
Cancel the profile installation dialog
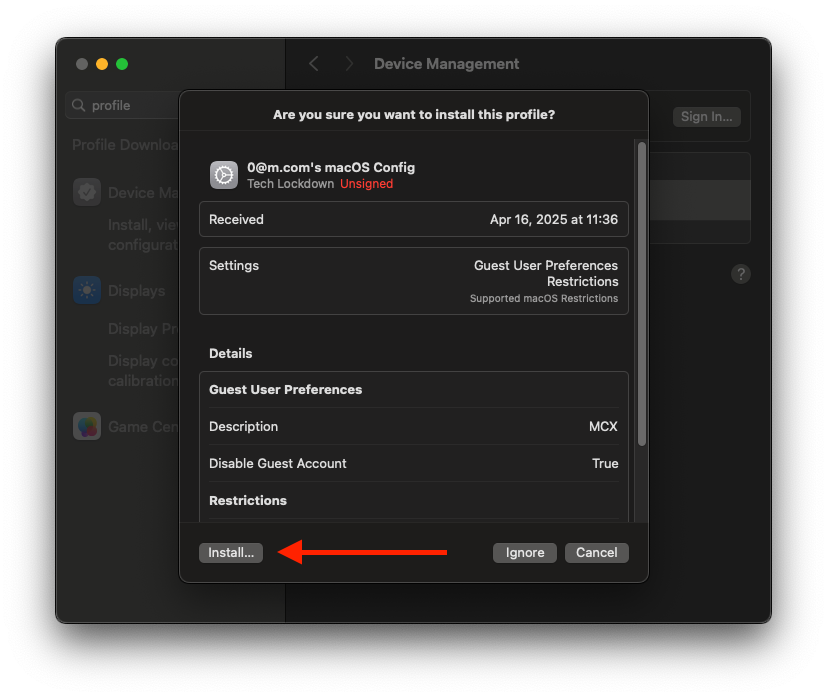click(x=597, y=553)
